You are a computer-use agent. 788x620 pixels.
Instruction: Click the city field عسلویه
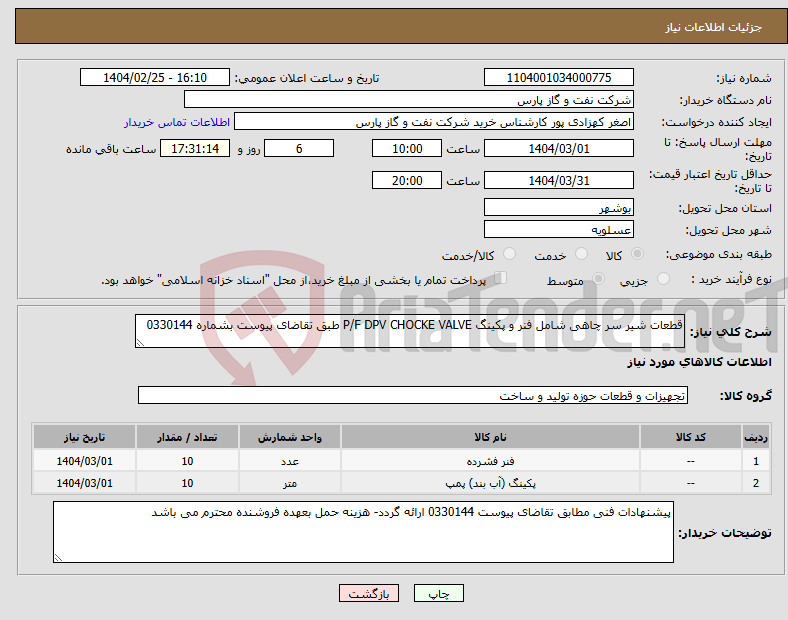pos(558,229)
